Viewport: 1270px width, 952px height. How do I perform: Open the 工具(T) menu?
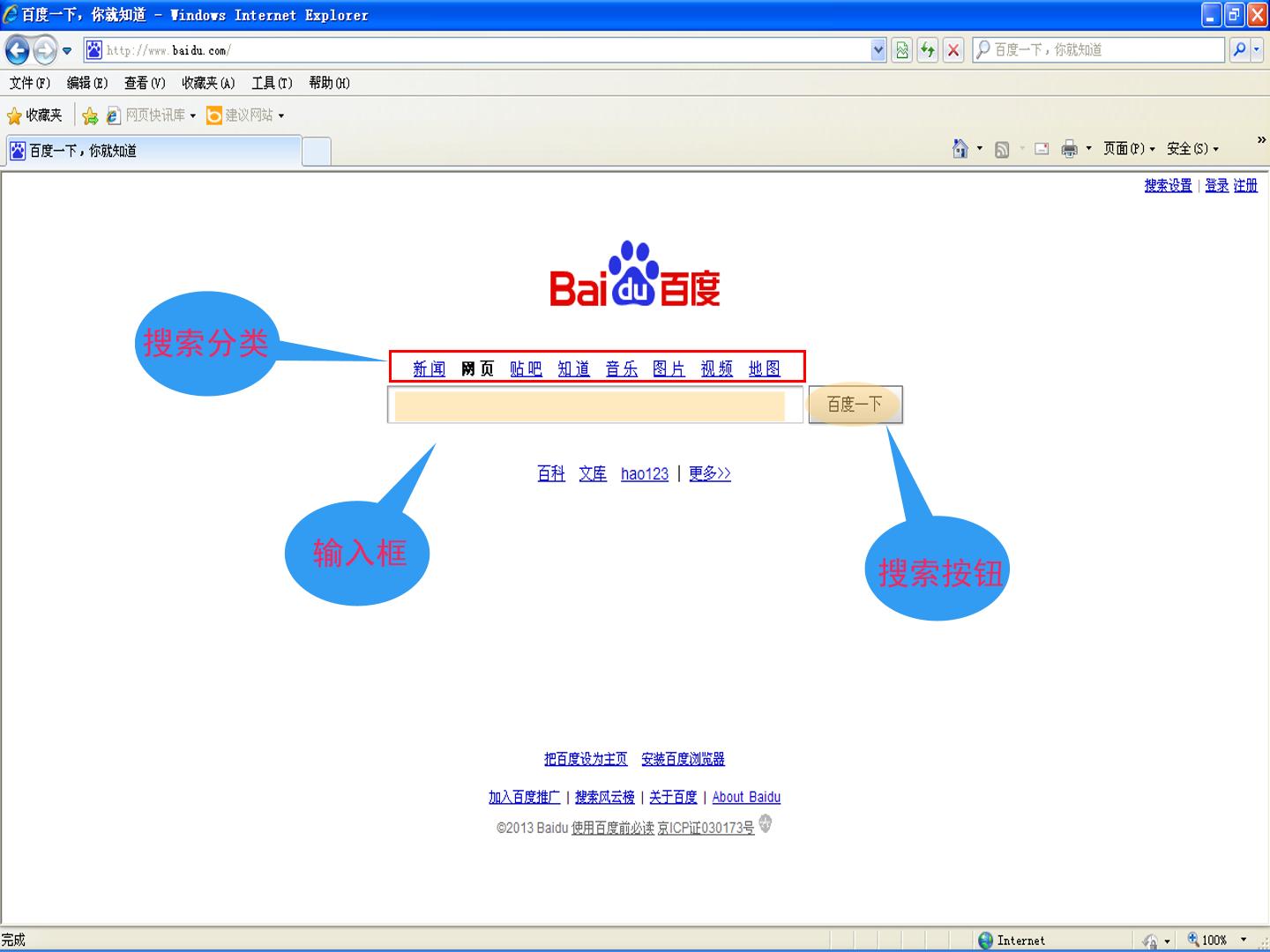point(272,83)
